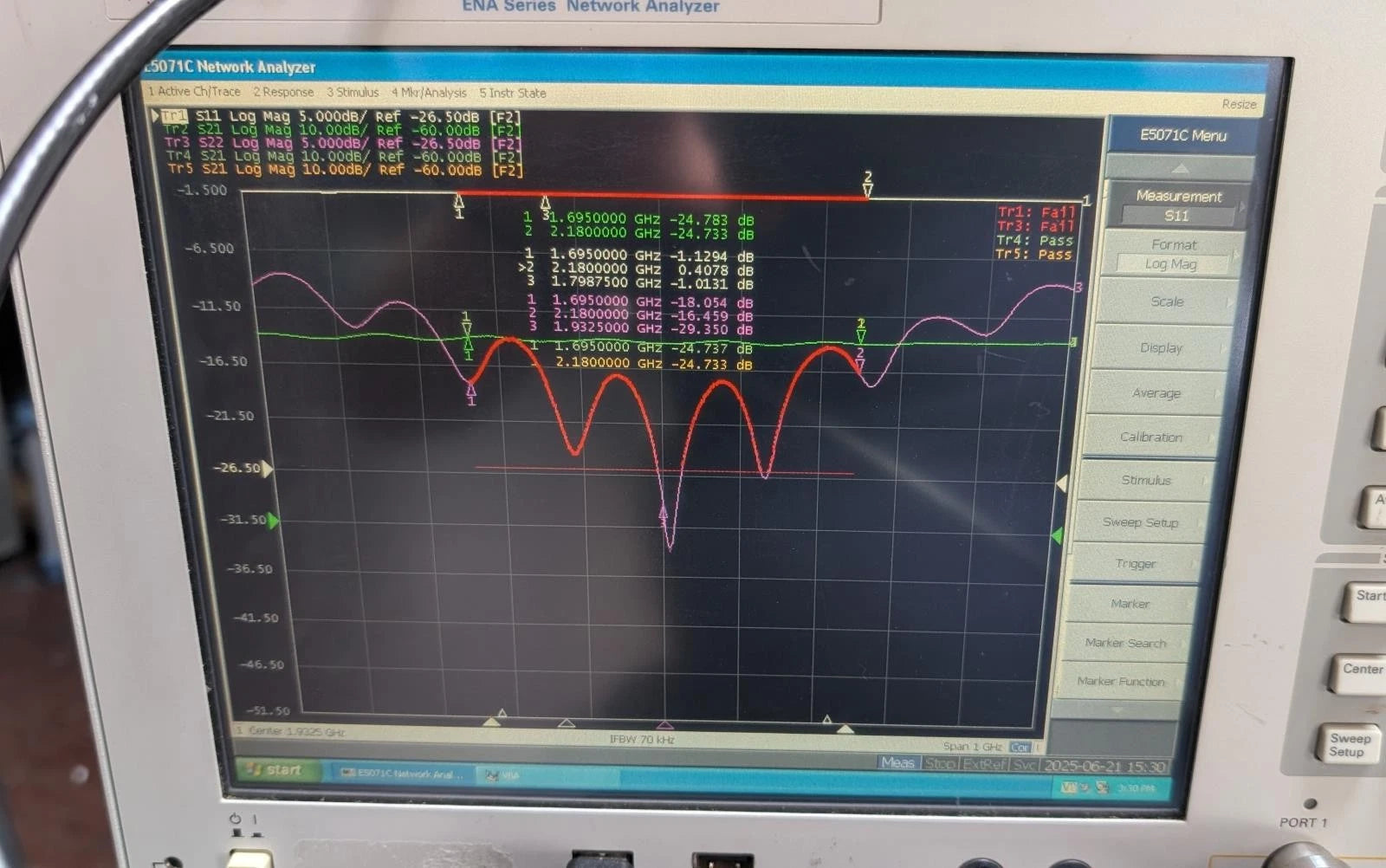
Task: Click the white reference position arrow at -26.50
Action: [268, 469]
